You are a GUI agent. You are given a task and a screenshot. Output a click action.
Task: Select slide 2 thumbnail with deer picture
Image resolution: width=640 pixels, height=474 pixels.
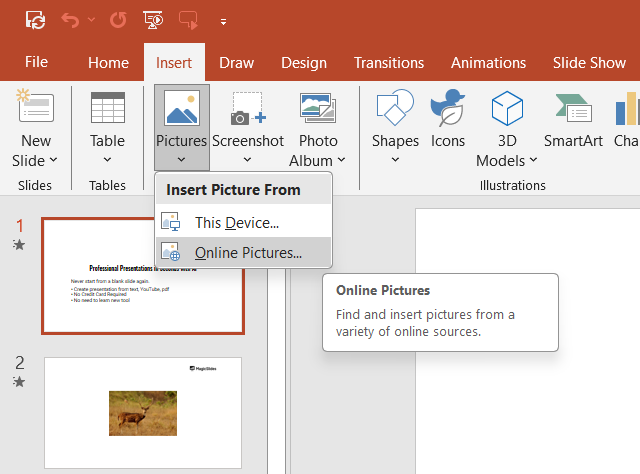pos(142,411)
